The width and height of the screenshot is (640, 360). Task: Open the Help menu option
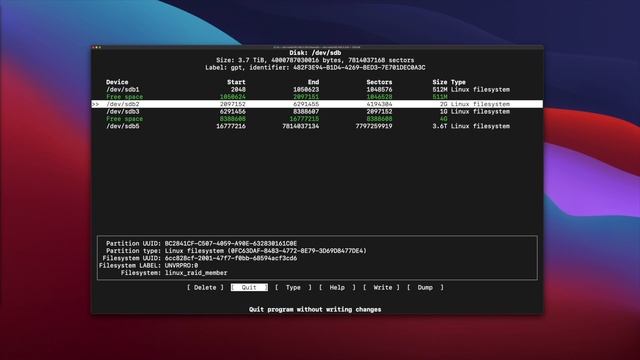(337, 287)
